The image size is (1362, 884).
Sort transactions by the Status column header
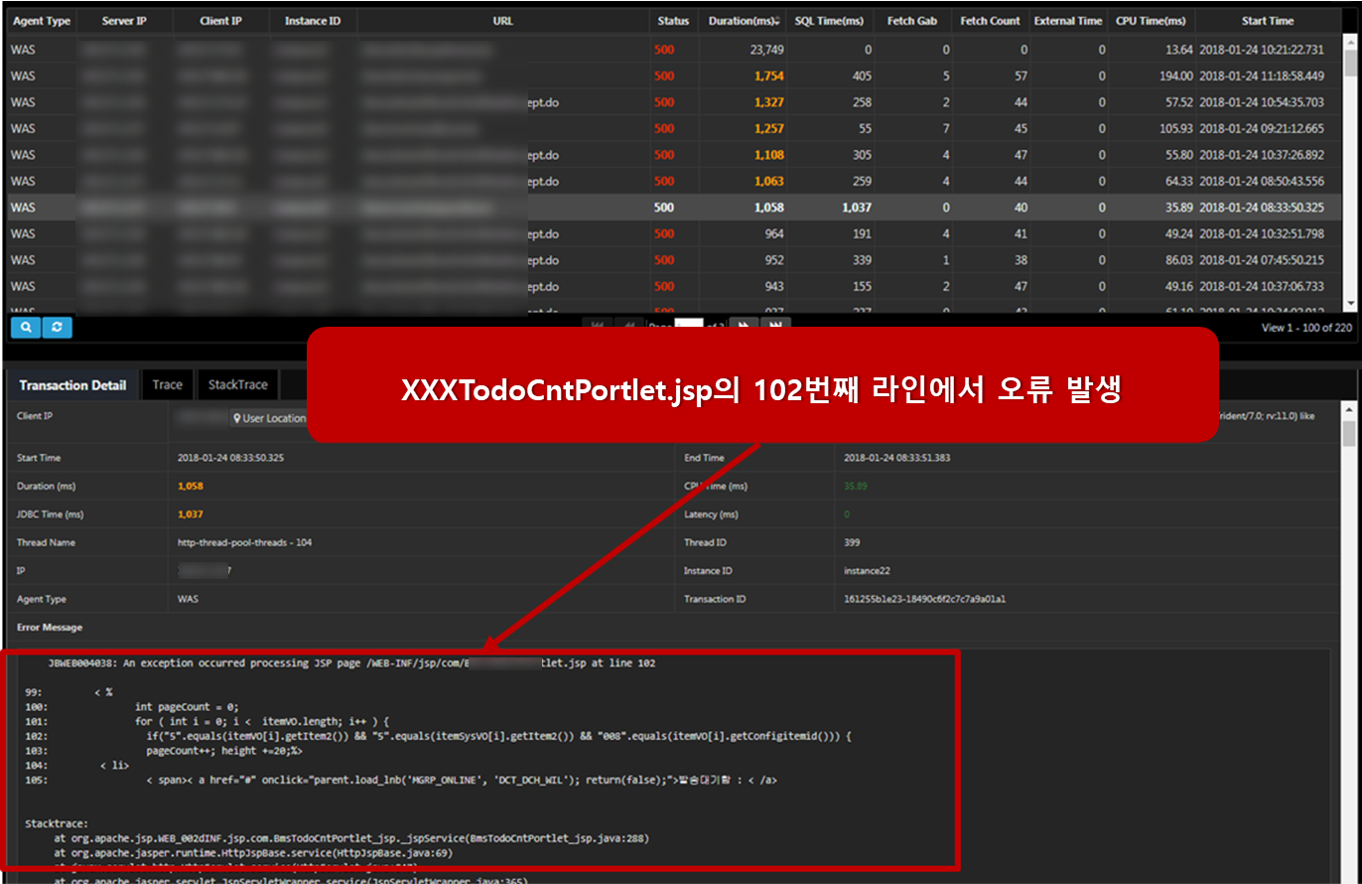tap(673, 20)
